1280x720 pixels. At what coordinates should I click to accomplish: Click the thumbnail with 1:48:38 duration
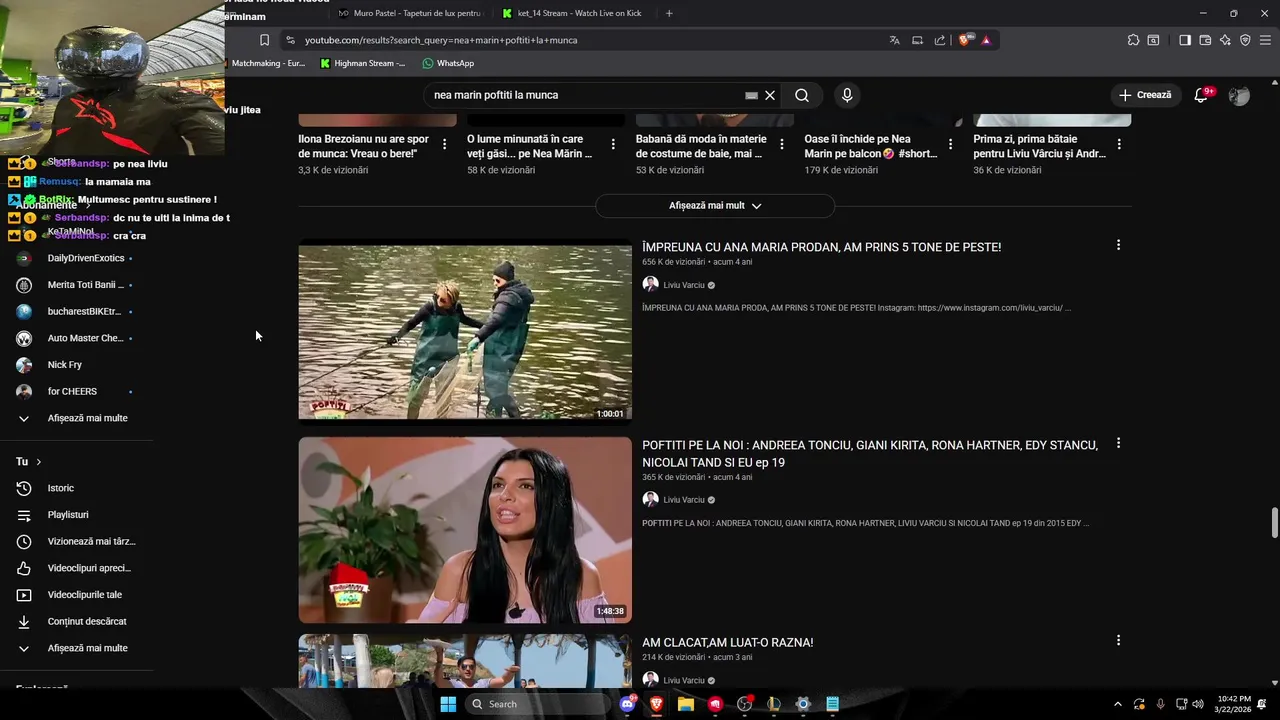click(x=465, y=530)
